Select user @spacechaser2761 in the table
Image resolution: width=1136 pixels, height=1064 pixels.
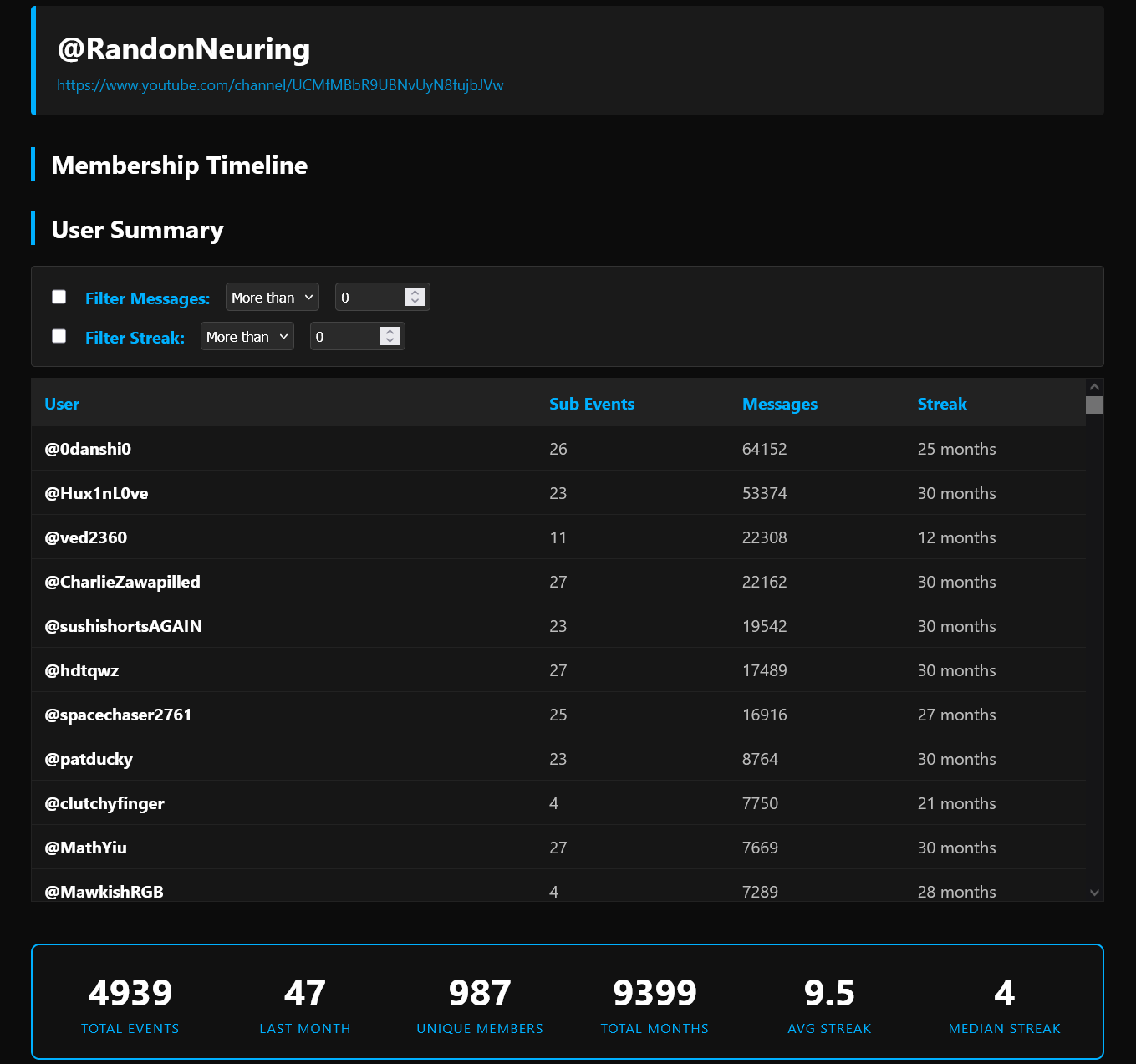pos(118,715)
